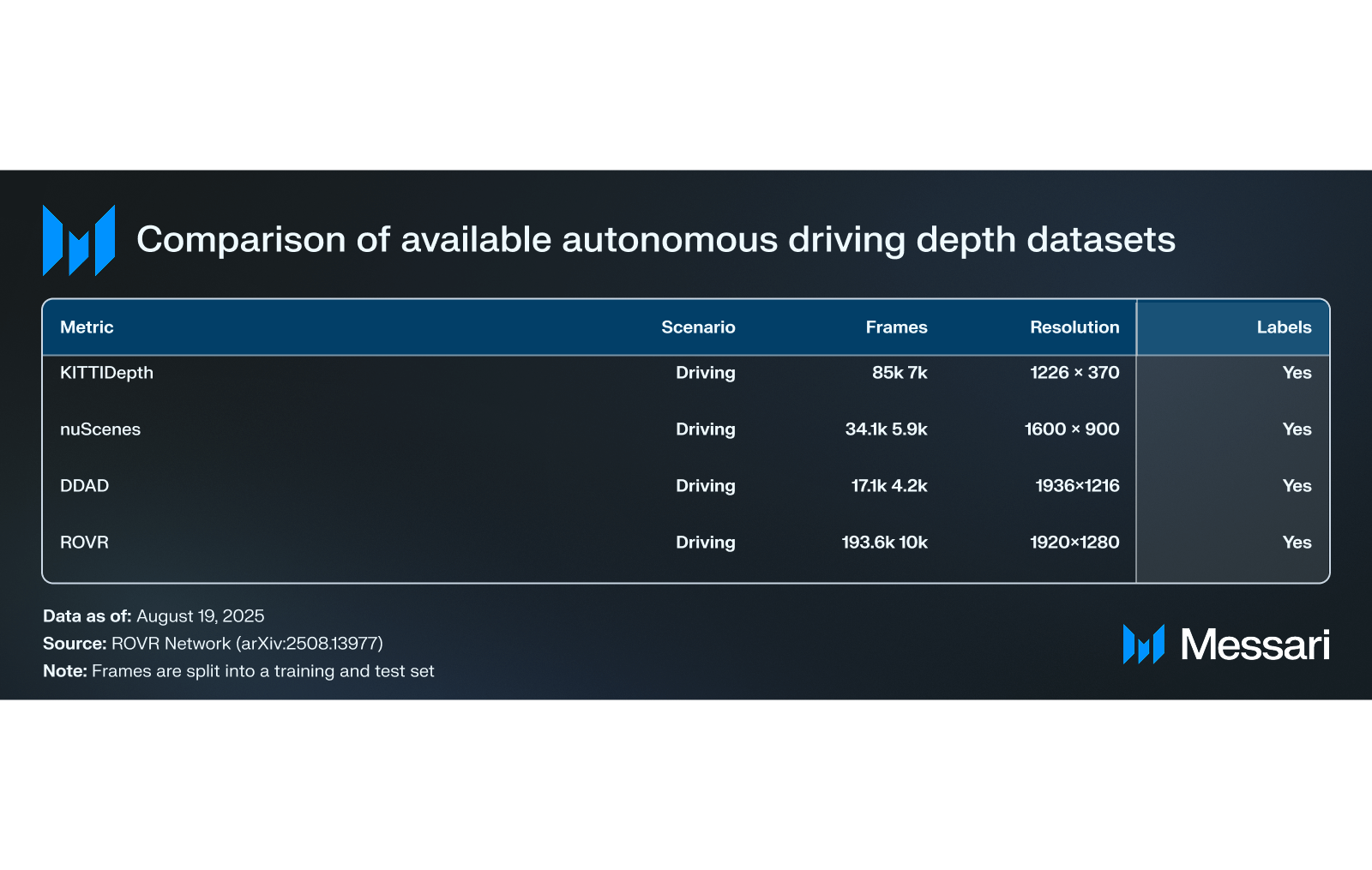
Task: Click the Messari wordmark logo at bottom right
Action: click(1226, 645)
